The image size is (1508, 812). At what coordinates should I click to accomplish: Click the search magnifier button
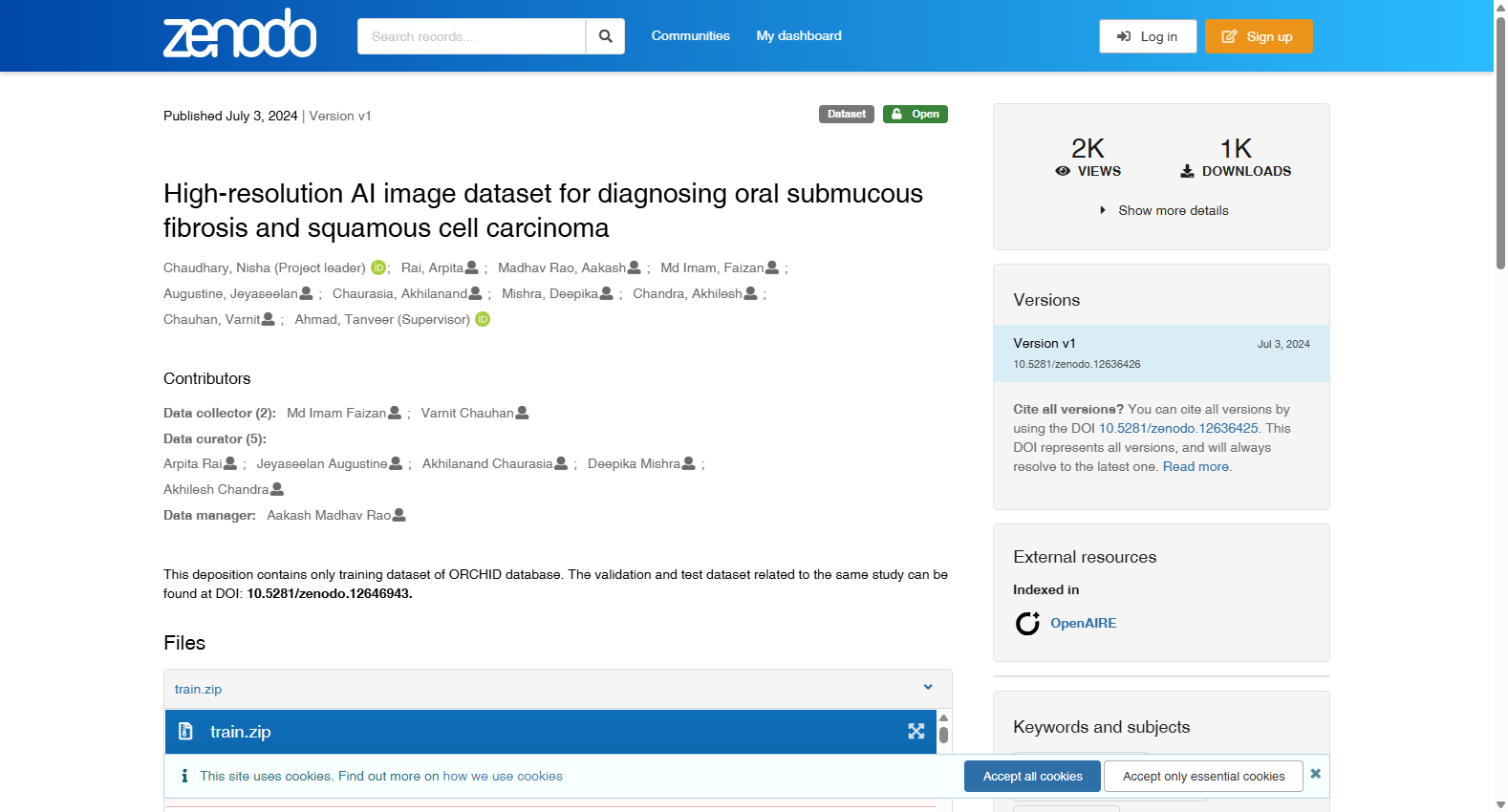[605, 36]
